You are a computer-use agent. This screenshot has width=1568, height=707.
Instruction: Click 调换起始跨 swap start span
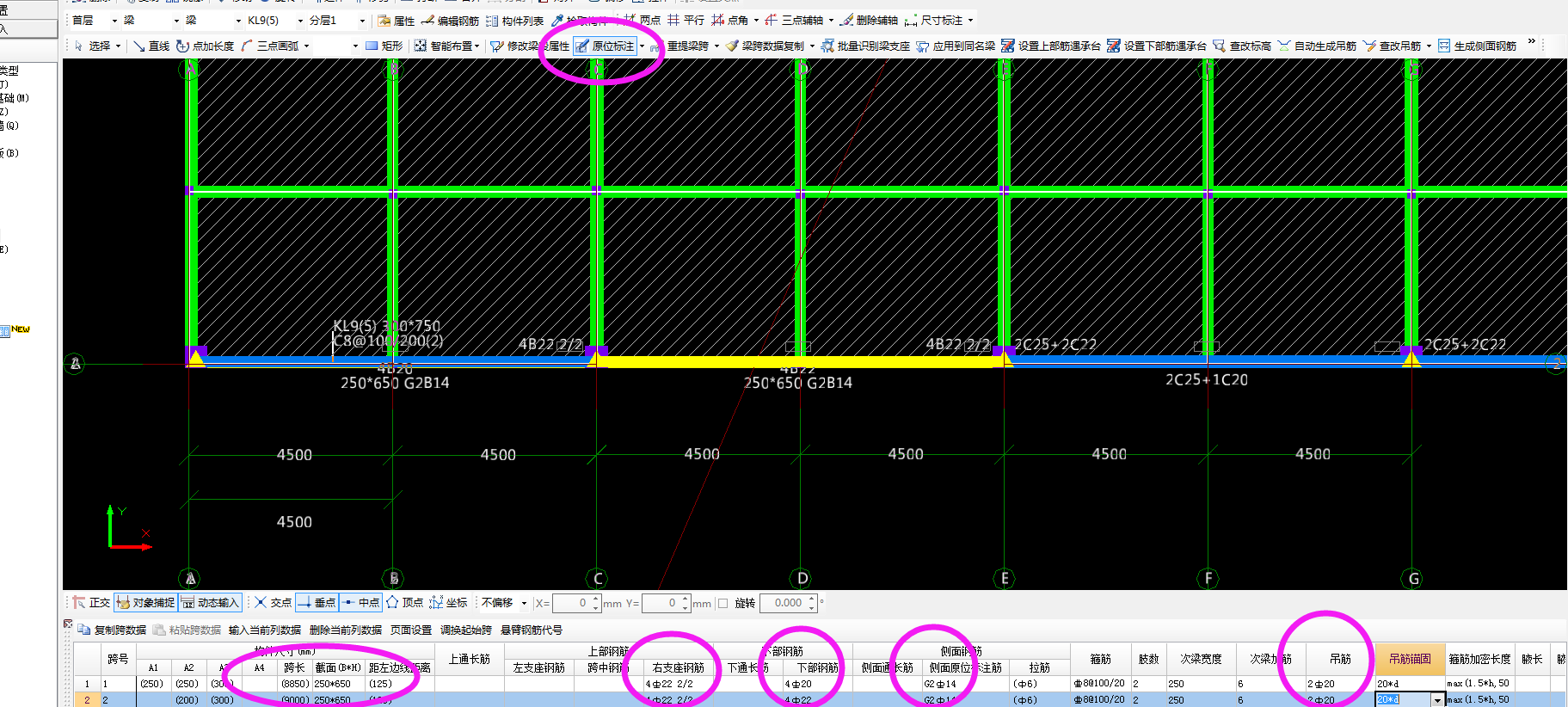click(466, 630)
